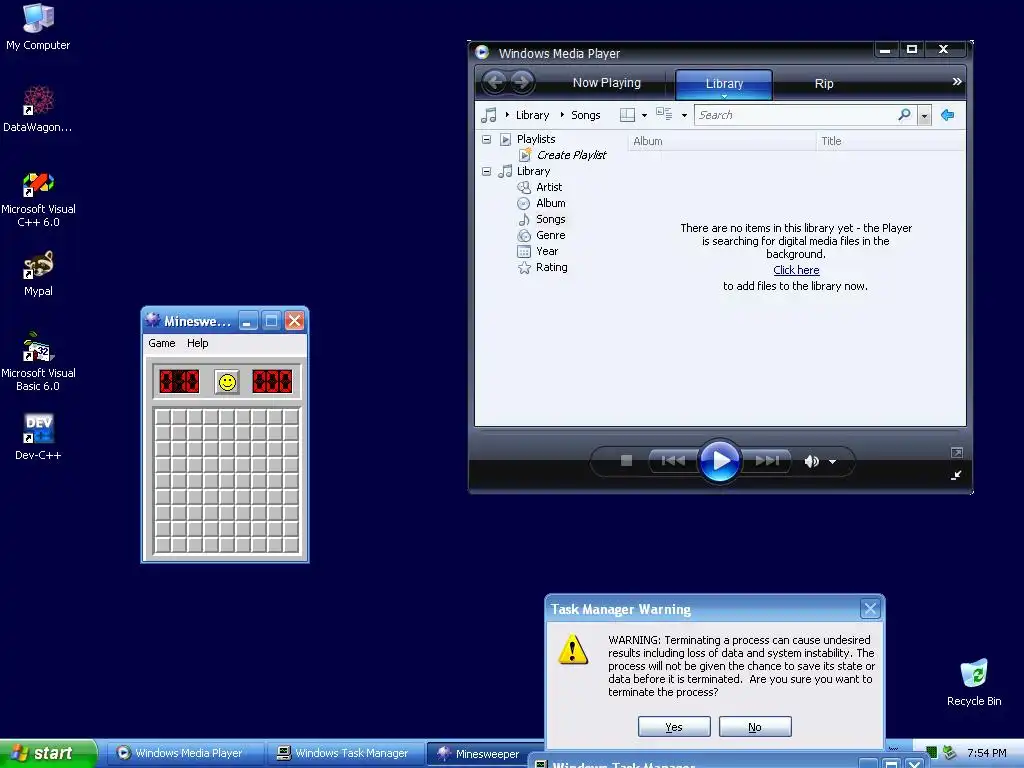The width and height of the screenshot is (1024, 768).
Task: Expand the Songs breadcrumb arrow
Action: pos(562,115)
